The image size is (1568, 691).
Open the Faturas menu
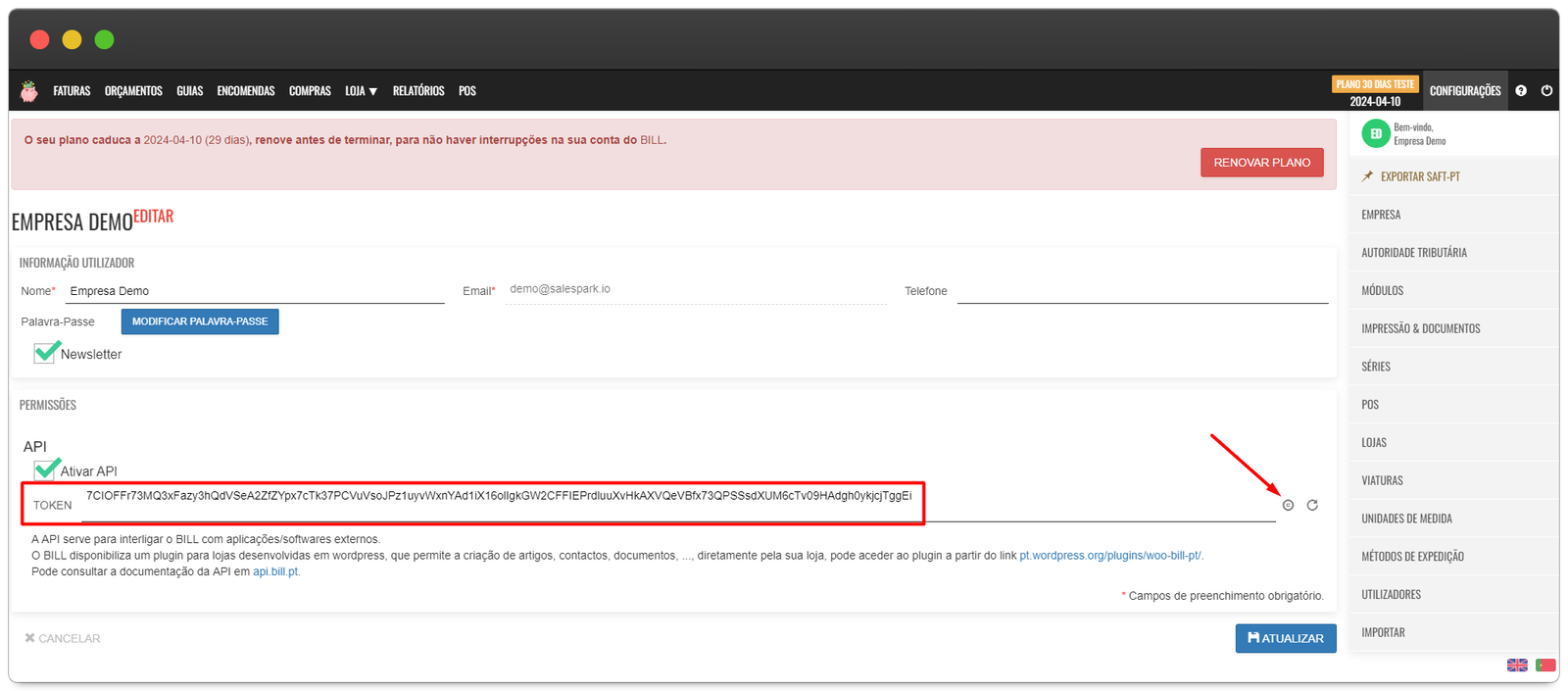coord(72,91)
